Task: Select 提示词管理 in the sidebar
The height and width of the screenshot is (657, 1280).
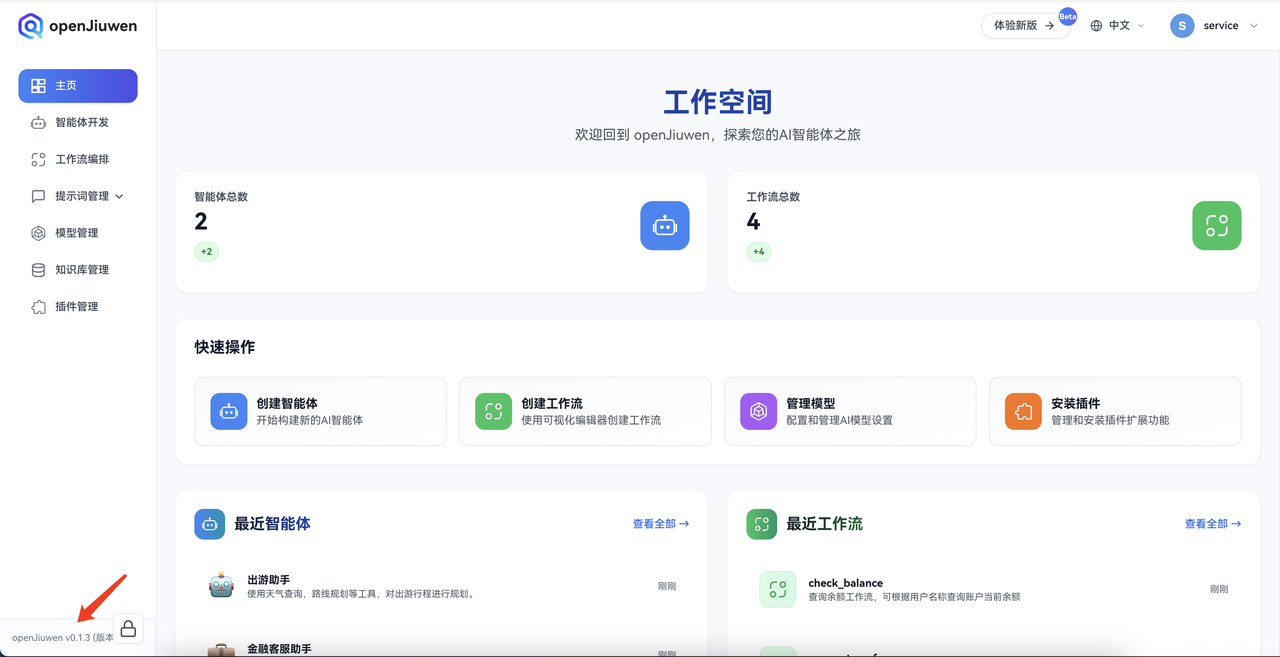Action: 78,197
